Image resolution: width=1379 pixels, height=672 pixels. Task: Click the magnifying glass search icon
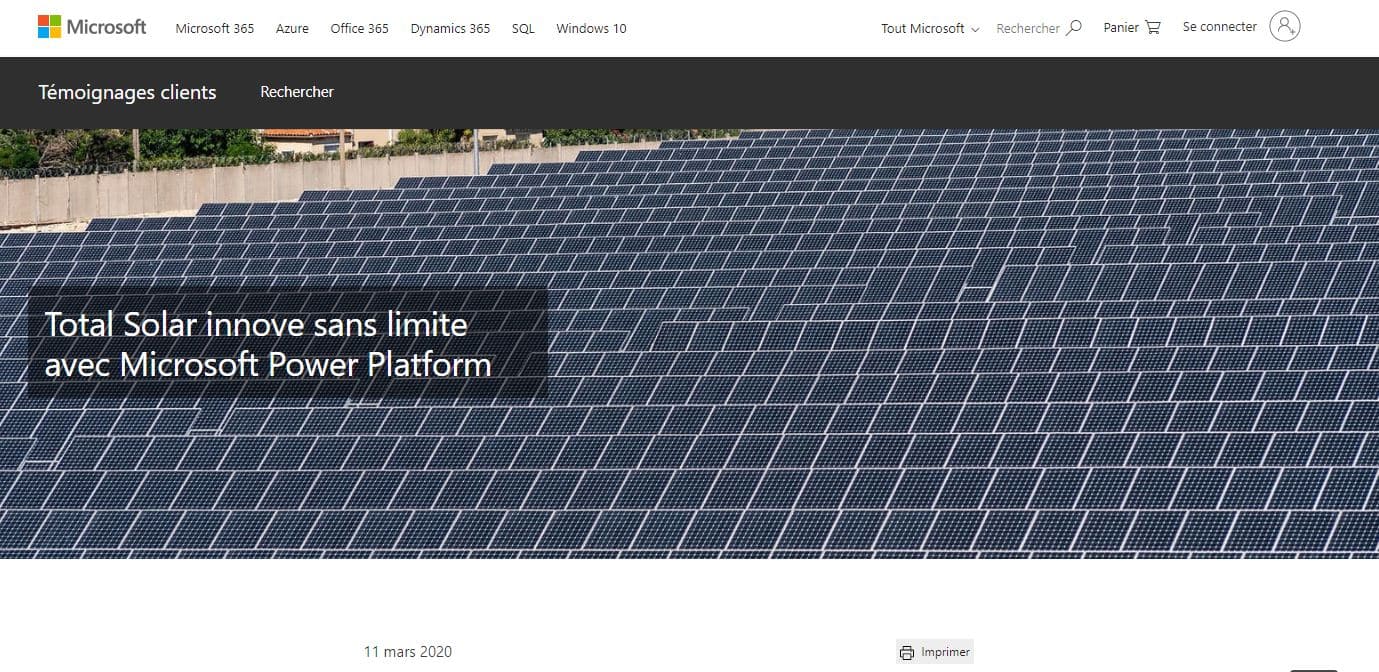click(1074, 28)
